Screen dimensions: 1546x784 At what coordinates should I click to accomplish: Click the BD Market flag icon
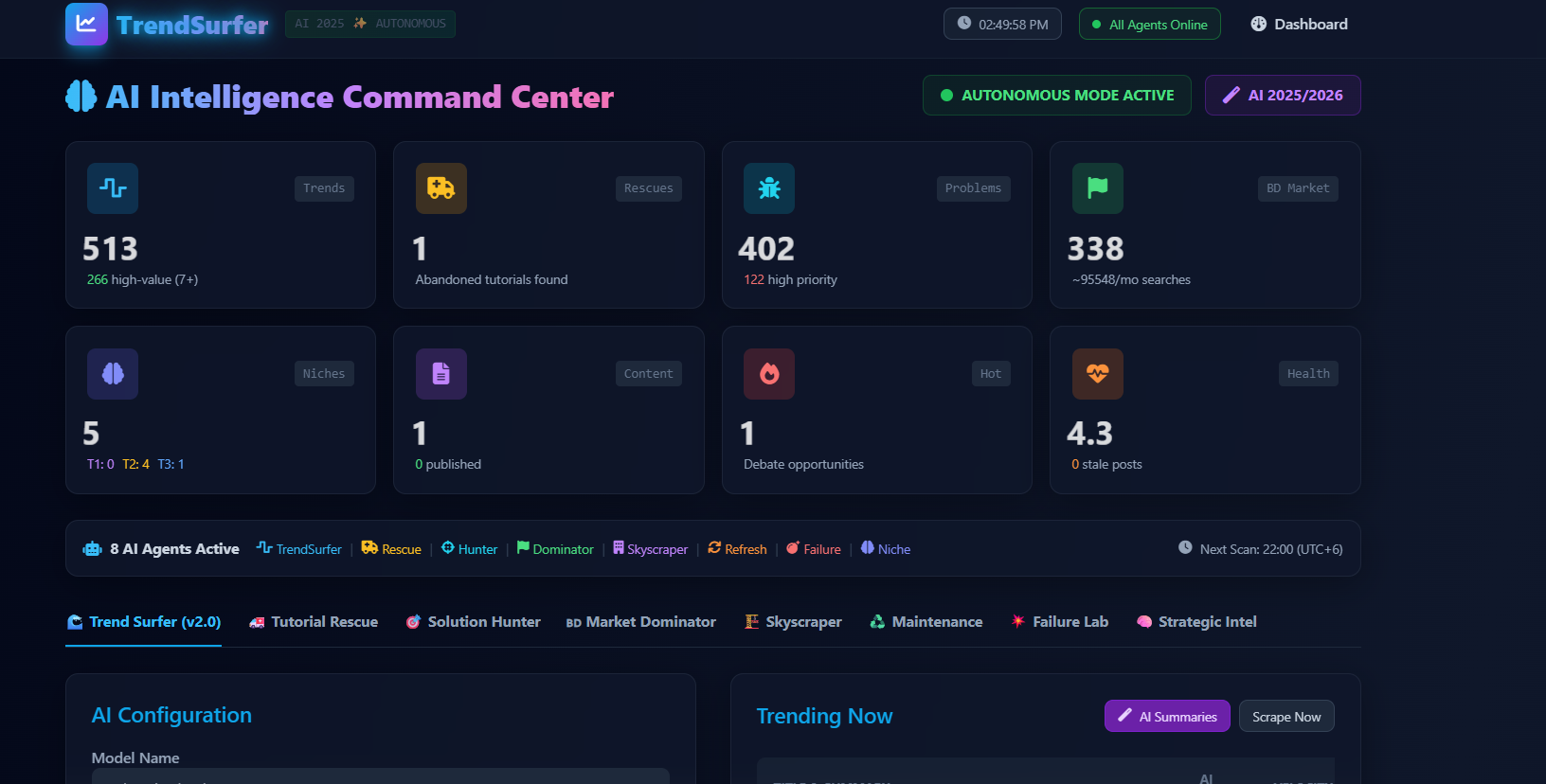(1097, 188)
